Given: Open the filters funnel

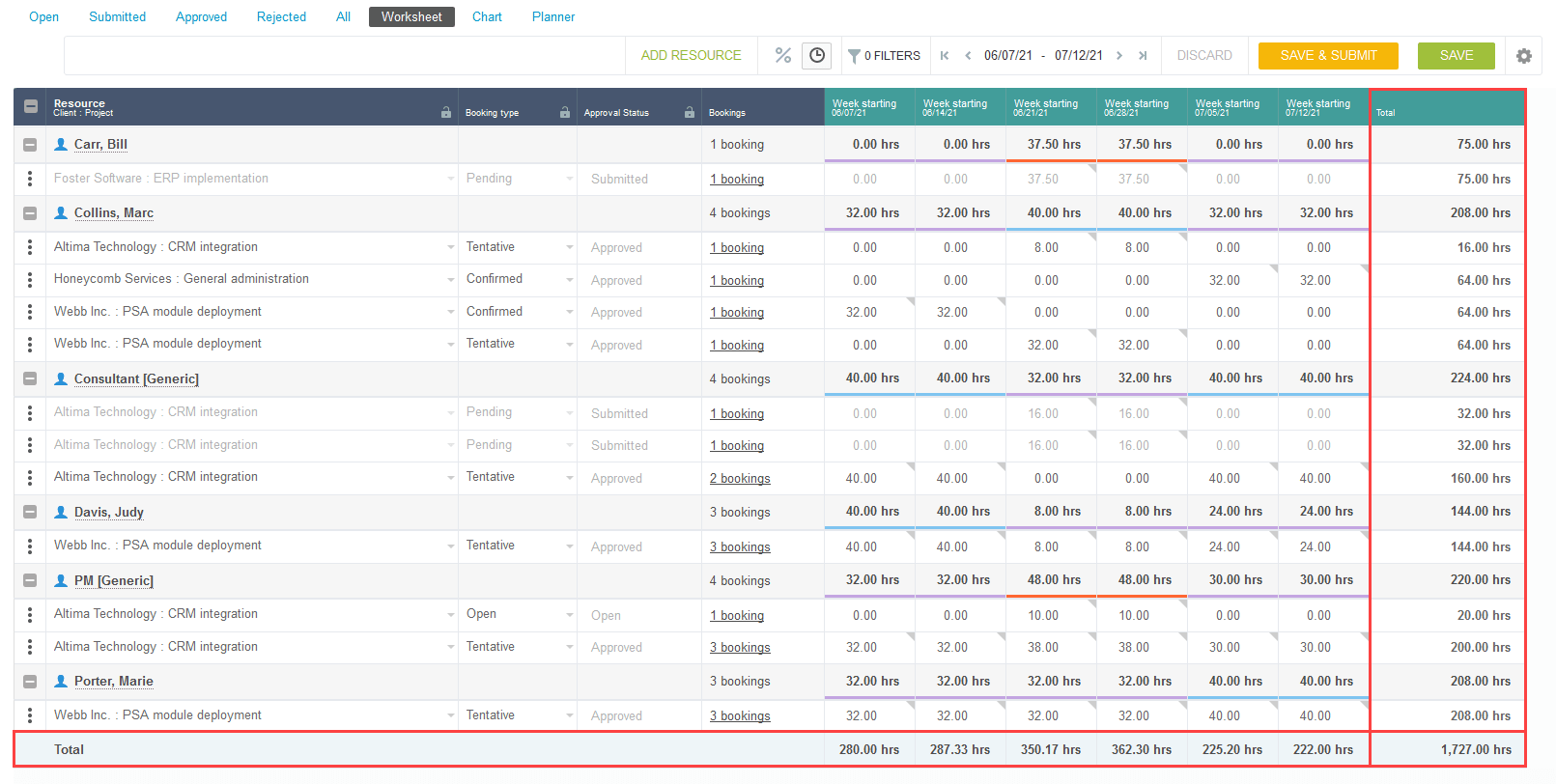Looking at the screenshot, I should click(854, 56).
